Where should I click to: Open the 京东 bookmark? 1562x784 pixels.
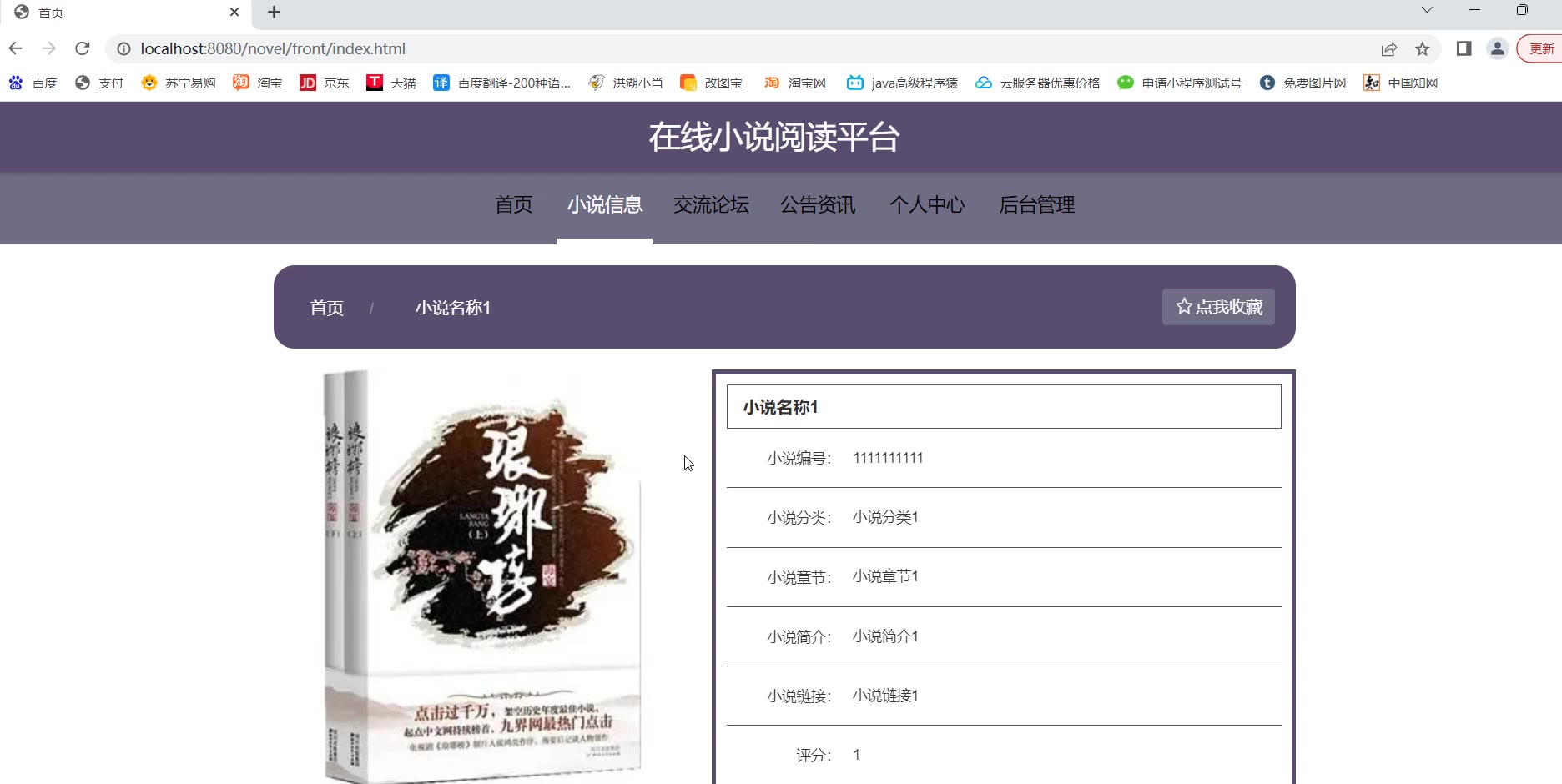[x=325, y=83]
